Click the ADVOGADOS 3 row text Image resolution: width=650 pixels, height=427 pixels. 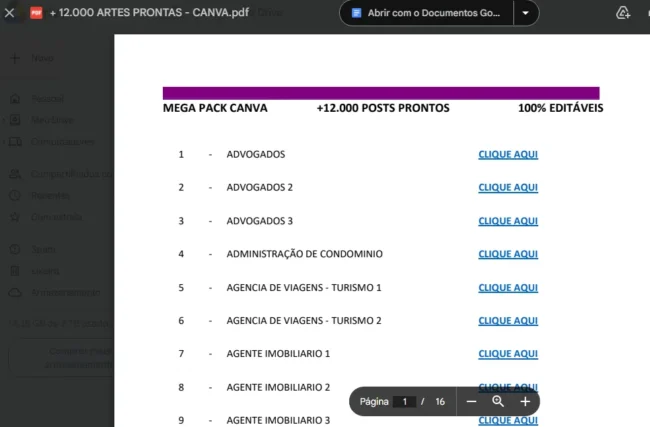click(260, 221)
